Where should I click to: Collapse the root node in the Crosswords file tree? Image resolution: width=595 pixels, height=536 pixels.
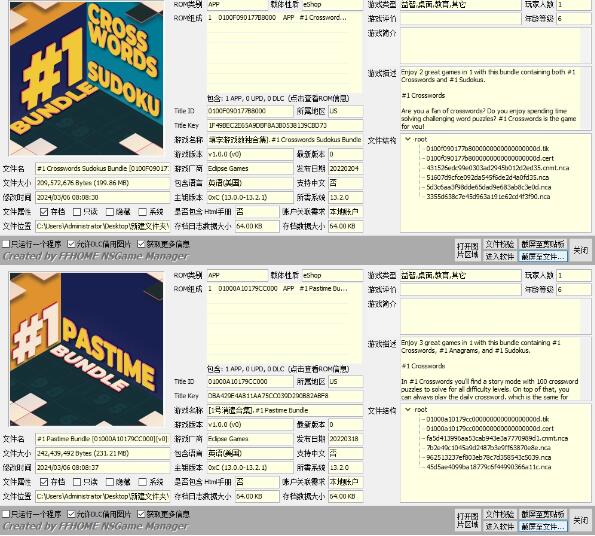pos(408,139)
